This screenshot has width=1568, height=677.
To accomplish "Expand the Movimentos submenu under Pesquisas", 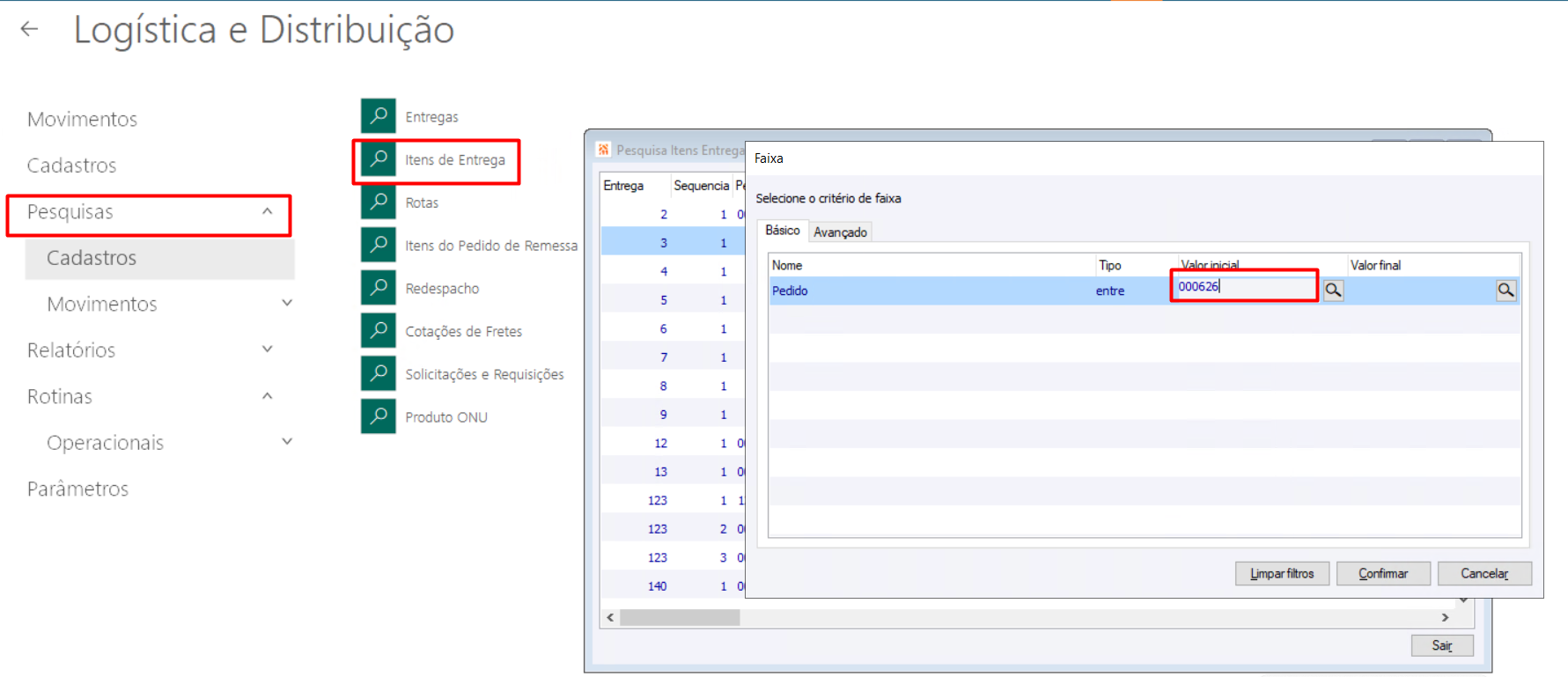I will pyautogui.click(x=287, y=304).
